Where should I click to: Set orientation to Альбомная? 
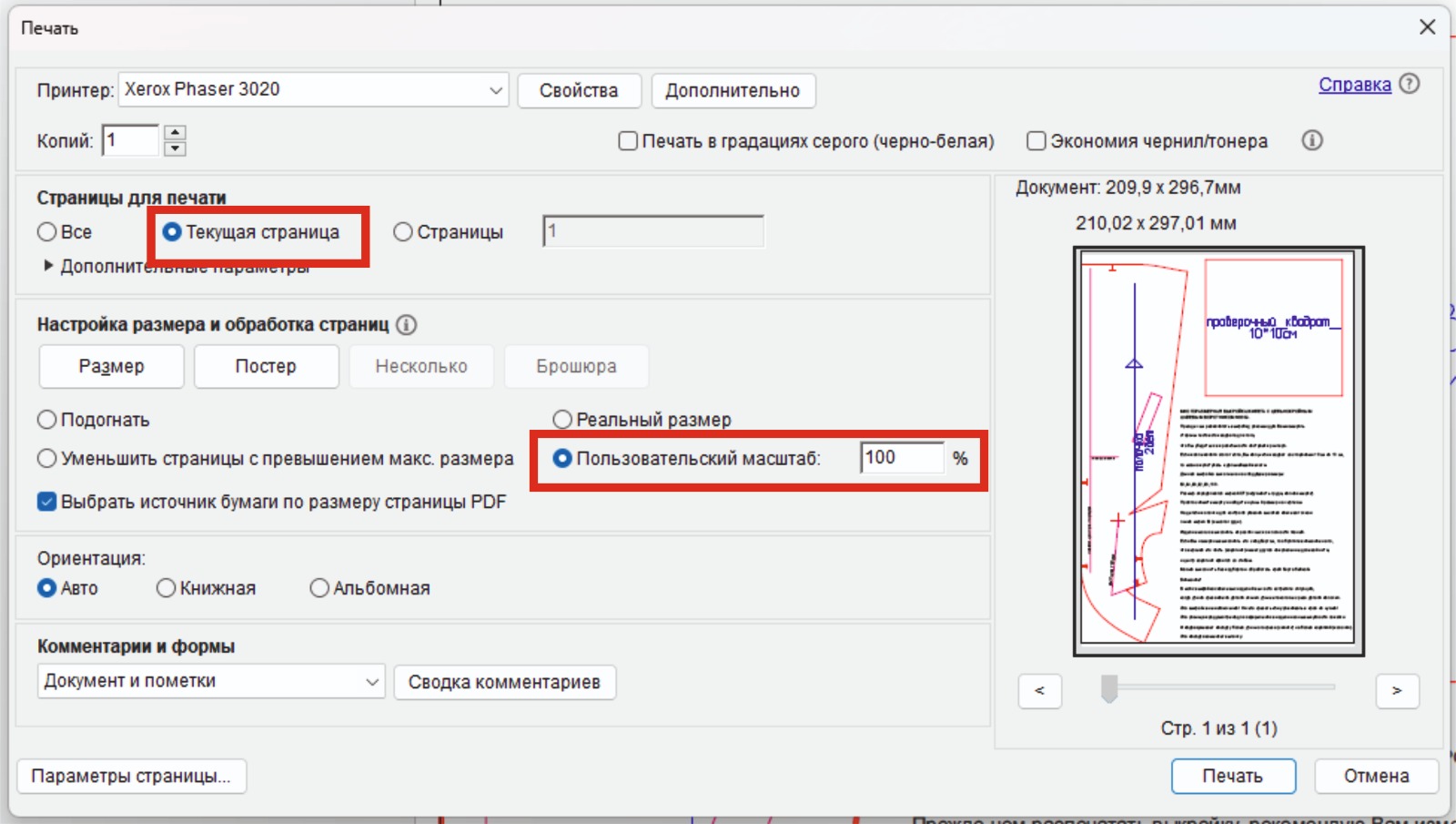click(x=319, y=588)
